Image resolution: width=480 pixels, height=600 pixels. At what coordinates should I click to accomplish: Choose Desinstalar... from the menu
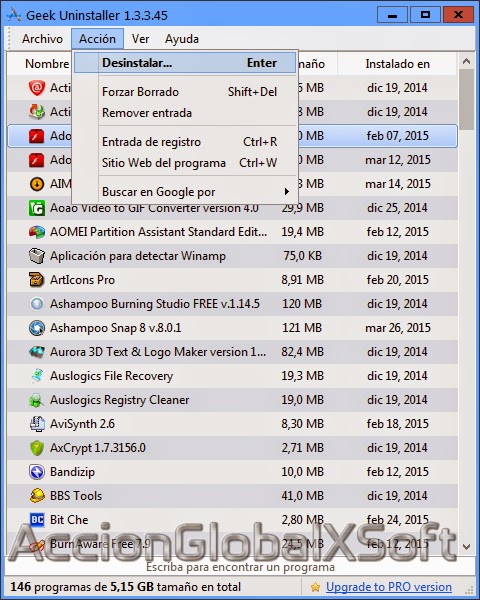tap(185, 63)
